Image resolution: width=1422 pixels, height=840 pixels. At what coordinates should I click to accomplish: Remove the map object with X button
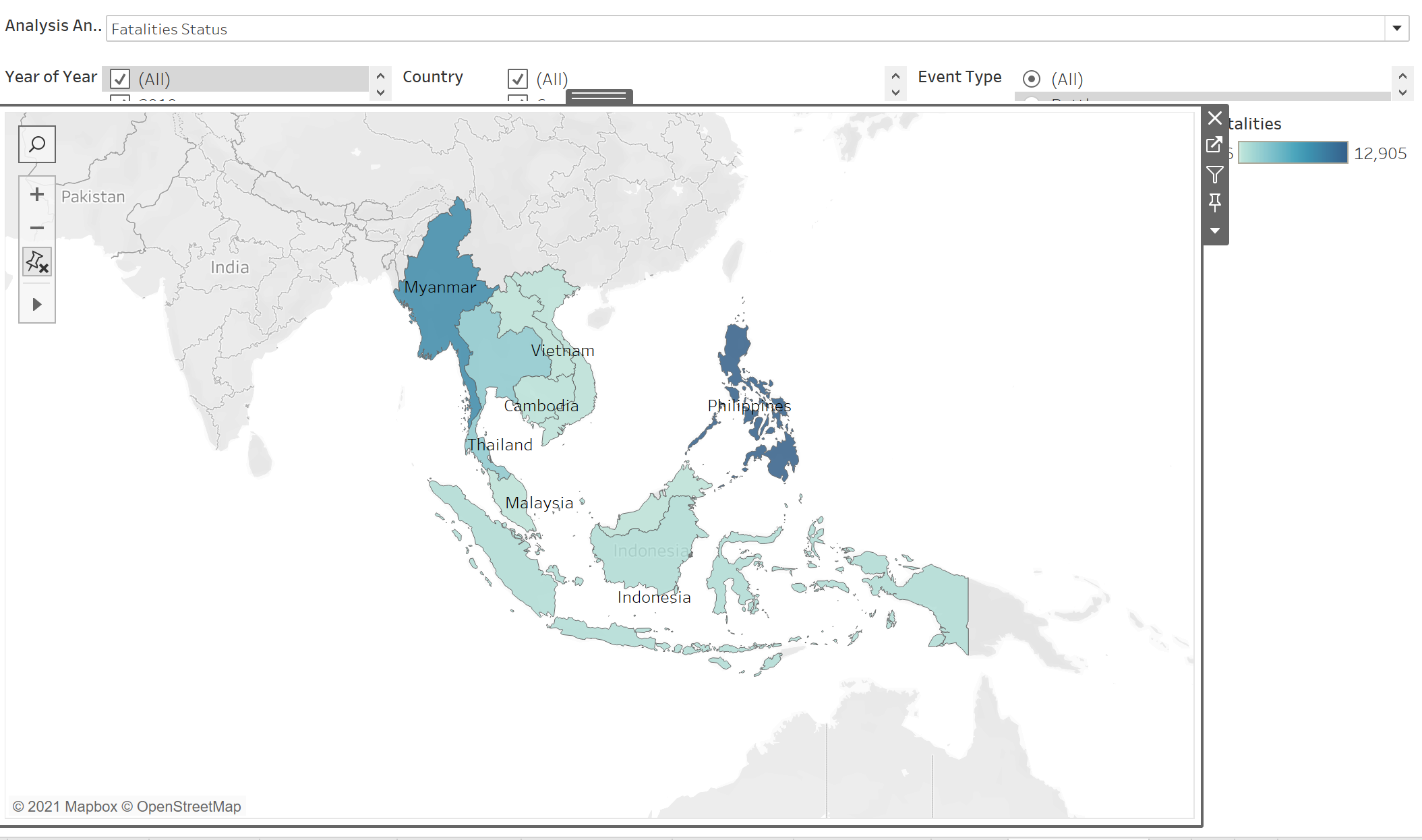click(x=1214, y=118)
